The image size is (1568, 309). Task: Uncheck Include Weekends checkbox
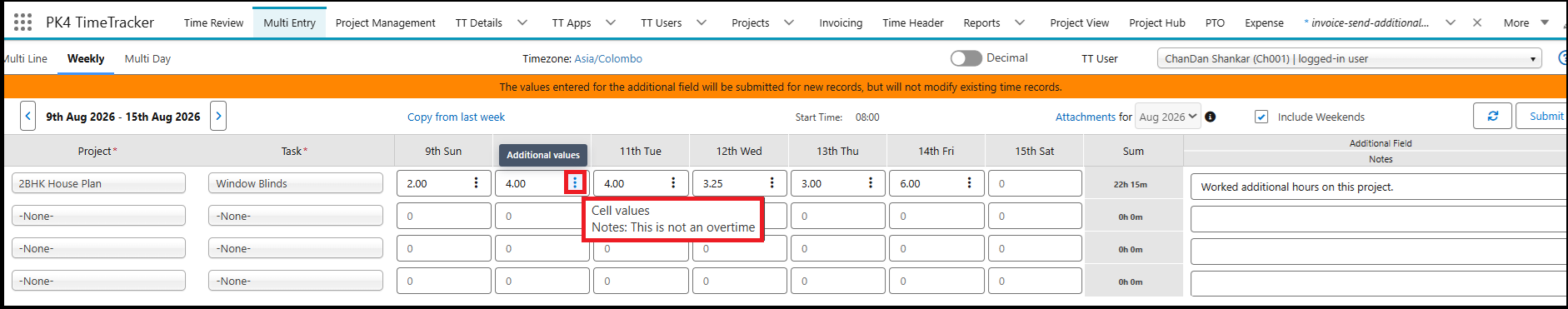[1261, 117]
